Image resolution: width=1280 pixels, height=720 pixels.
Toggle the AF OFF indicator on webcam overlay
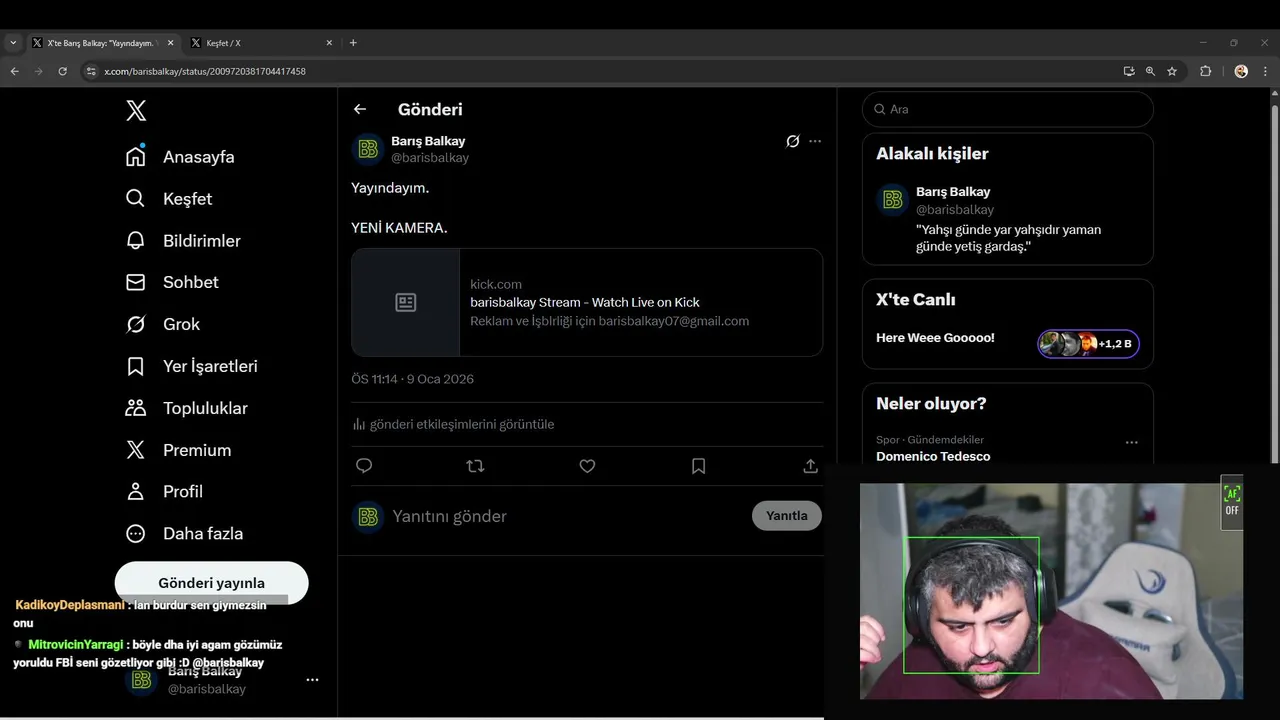1232,501
